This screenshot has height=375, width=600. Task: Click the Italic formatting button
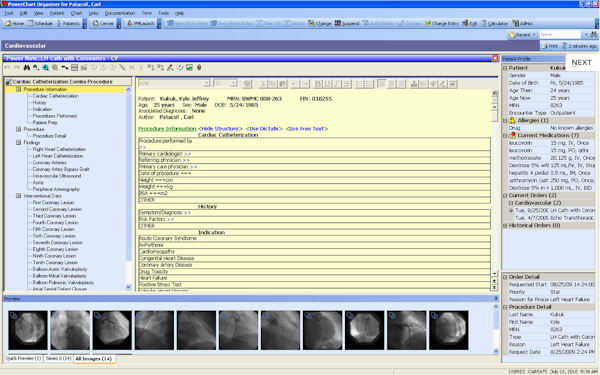point(337,84)
